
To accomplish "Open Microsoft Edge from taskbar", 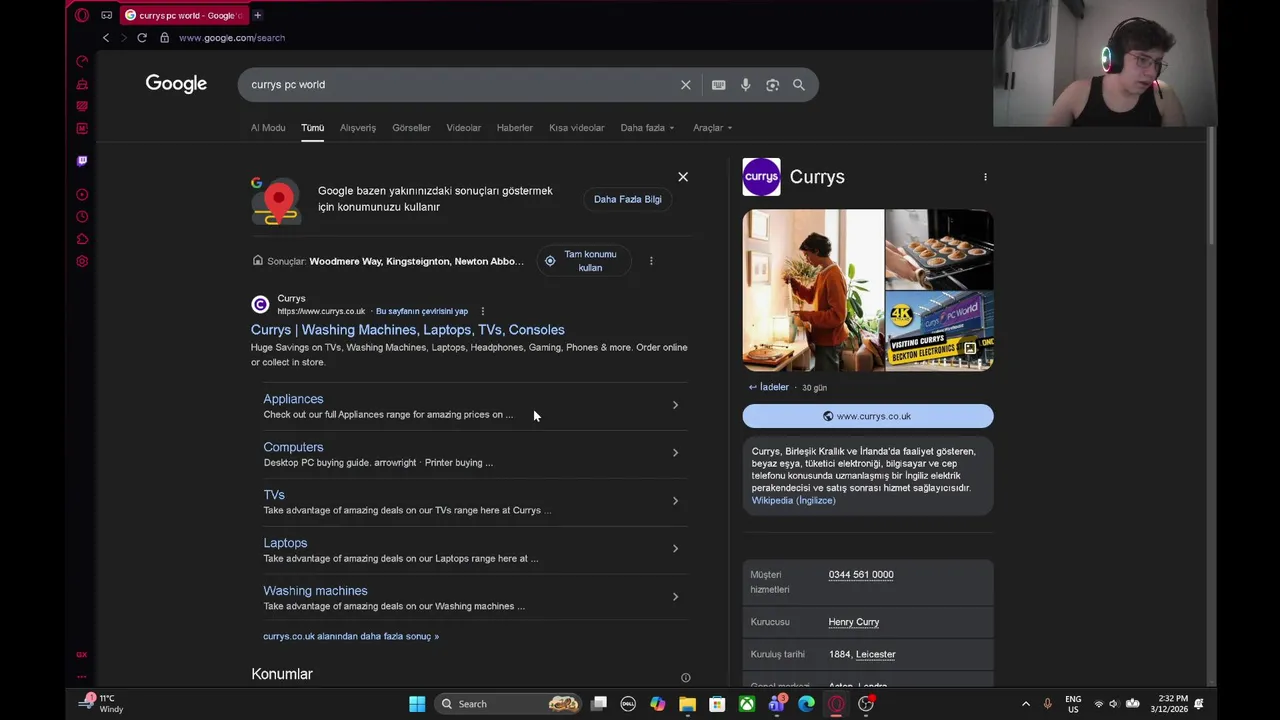I will pyautogui.click(x=806, y=704).
